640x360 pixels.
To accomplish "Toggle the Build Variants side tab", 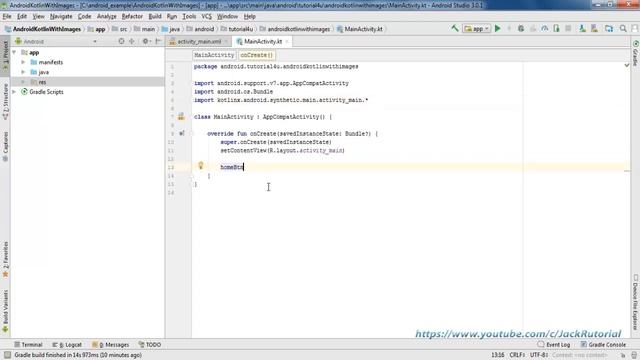I will coord(5,311).
